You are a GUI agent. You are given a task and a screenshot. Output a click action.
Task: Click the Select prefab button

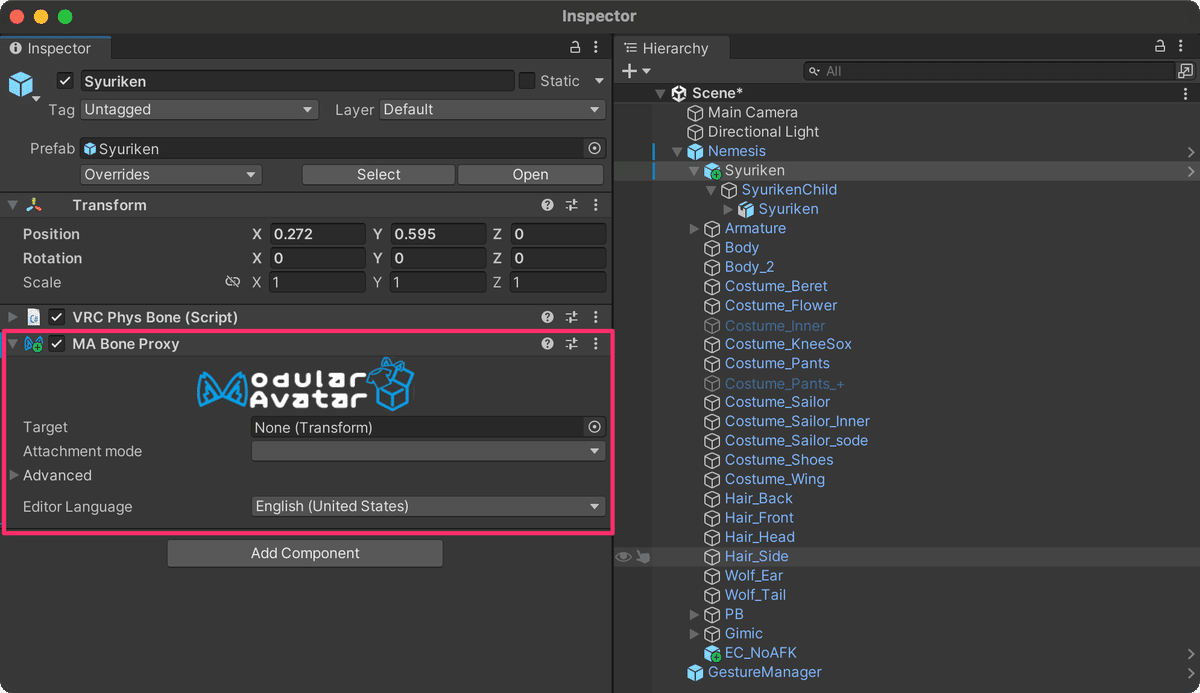click(378, 174)
